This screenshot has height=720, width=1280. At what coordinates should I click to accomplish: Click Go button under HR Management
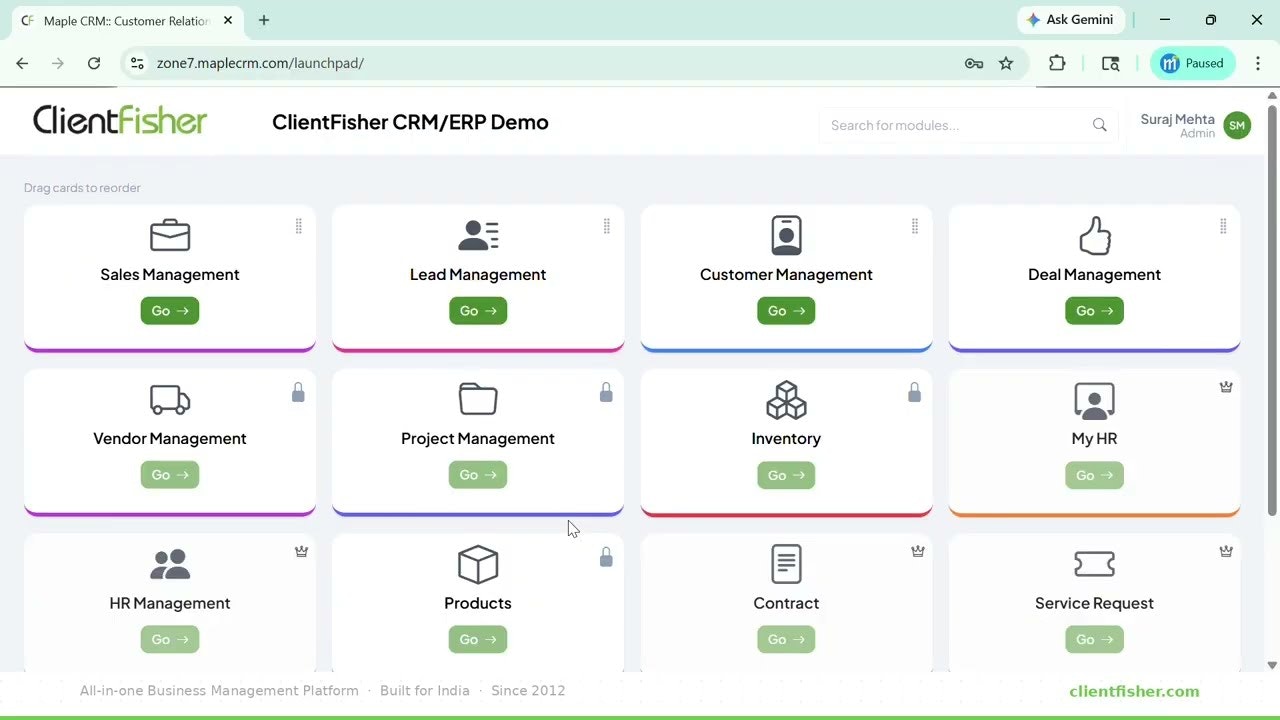tap(170, 639)
